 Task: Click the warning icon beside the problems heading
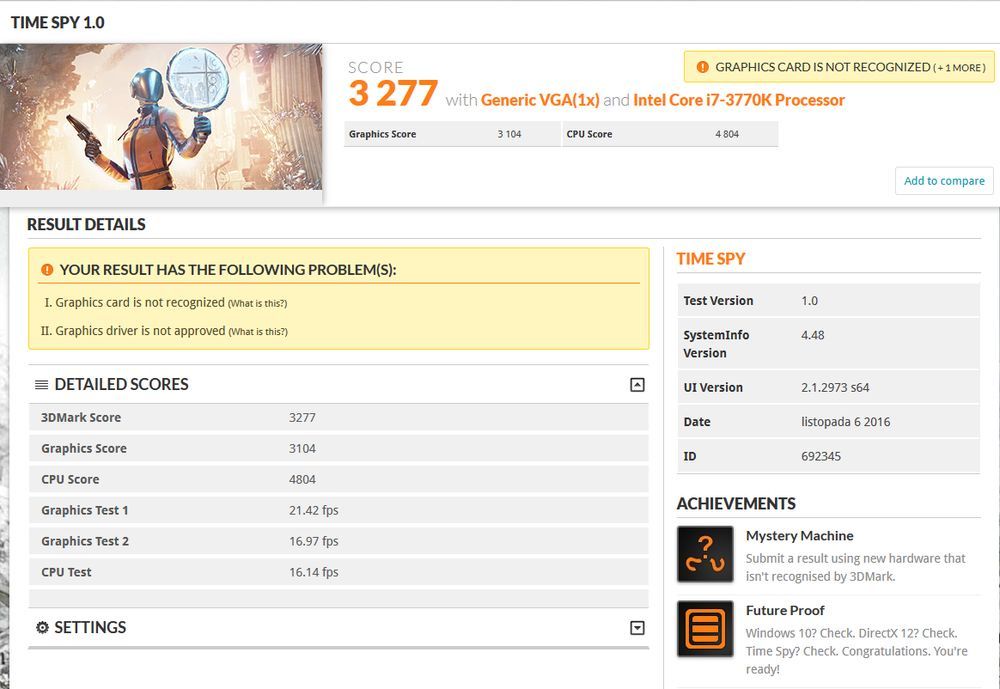click(x=47, y=270)
